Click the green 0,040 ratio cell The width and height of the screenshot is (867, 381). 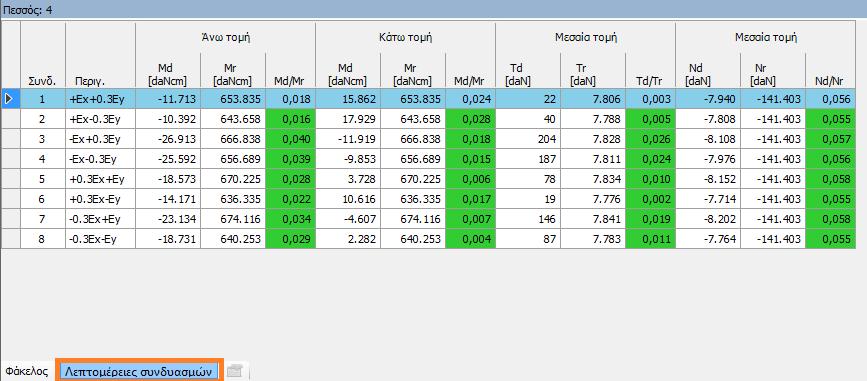pos(290,139)
